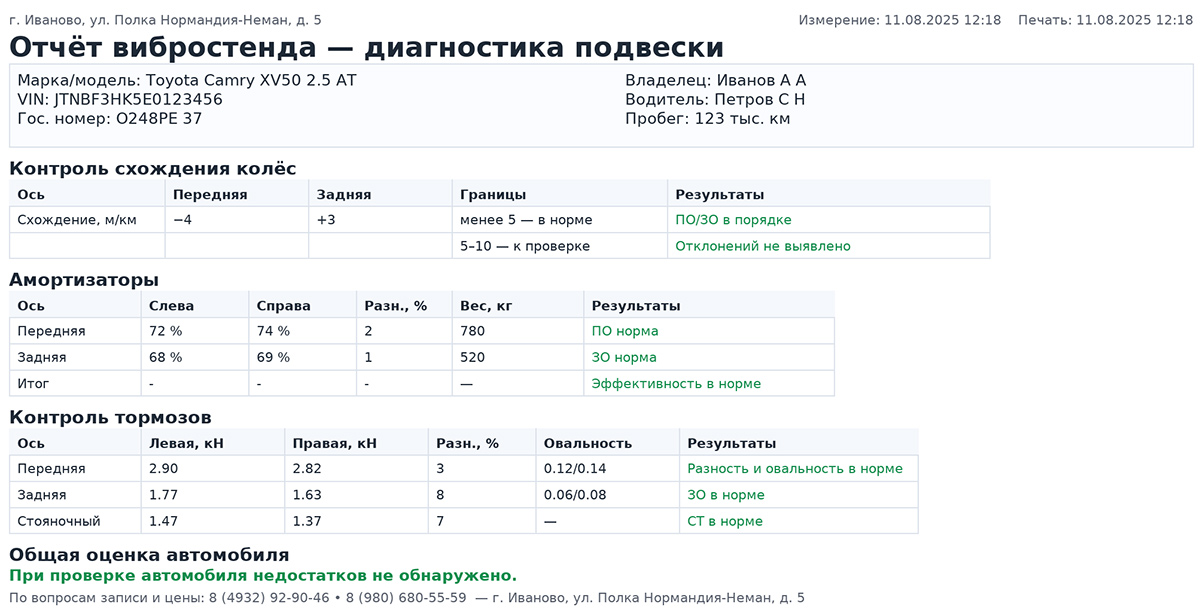This screenshot has width=1200, height=616.
Task: Click the 'Итог' row label
Action: point(34,383)
